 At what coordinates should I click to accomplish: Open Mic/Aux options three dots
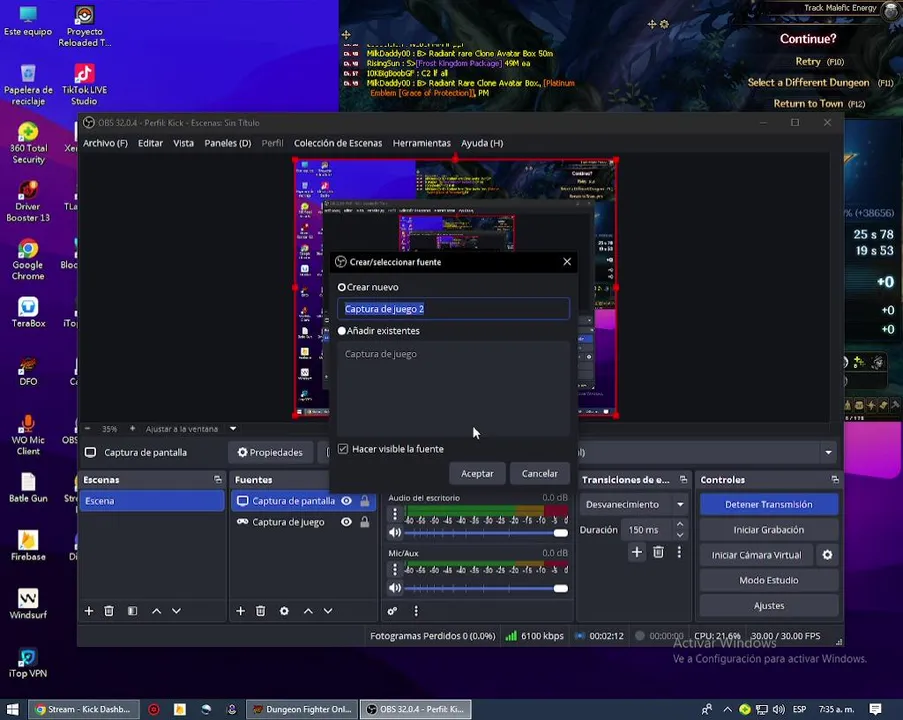coord(394,569)
